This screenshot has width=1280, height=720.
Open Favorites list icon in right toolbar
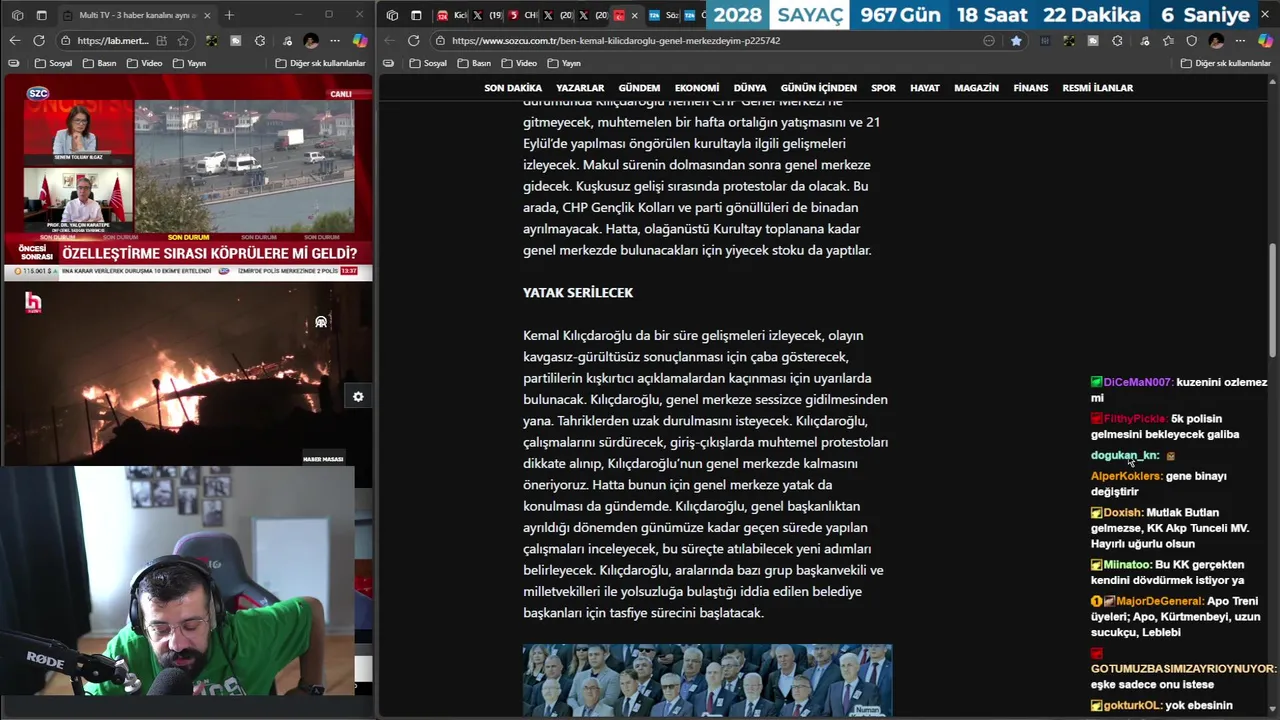tap(1168, 41)
